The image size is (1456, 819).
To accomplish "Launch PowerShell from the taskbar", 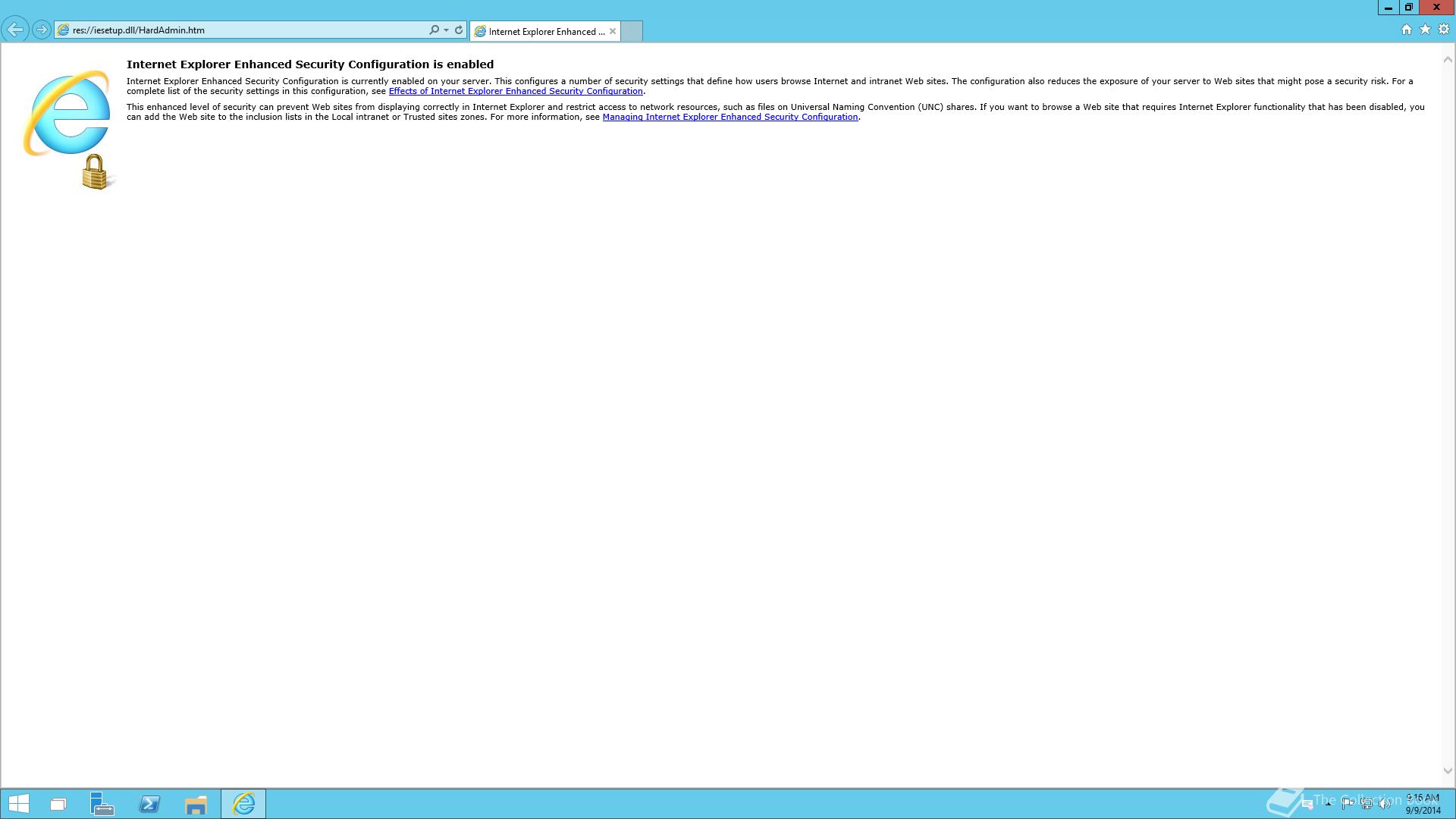I will pyautogui.click(x=149, y=804).
